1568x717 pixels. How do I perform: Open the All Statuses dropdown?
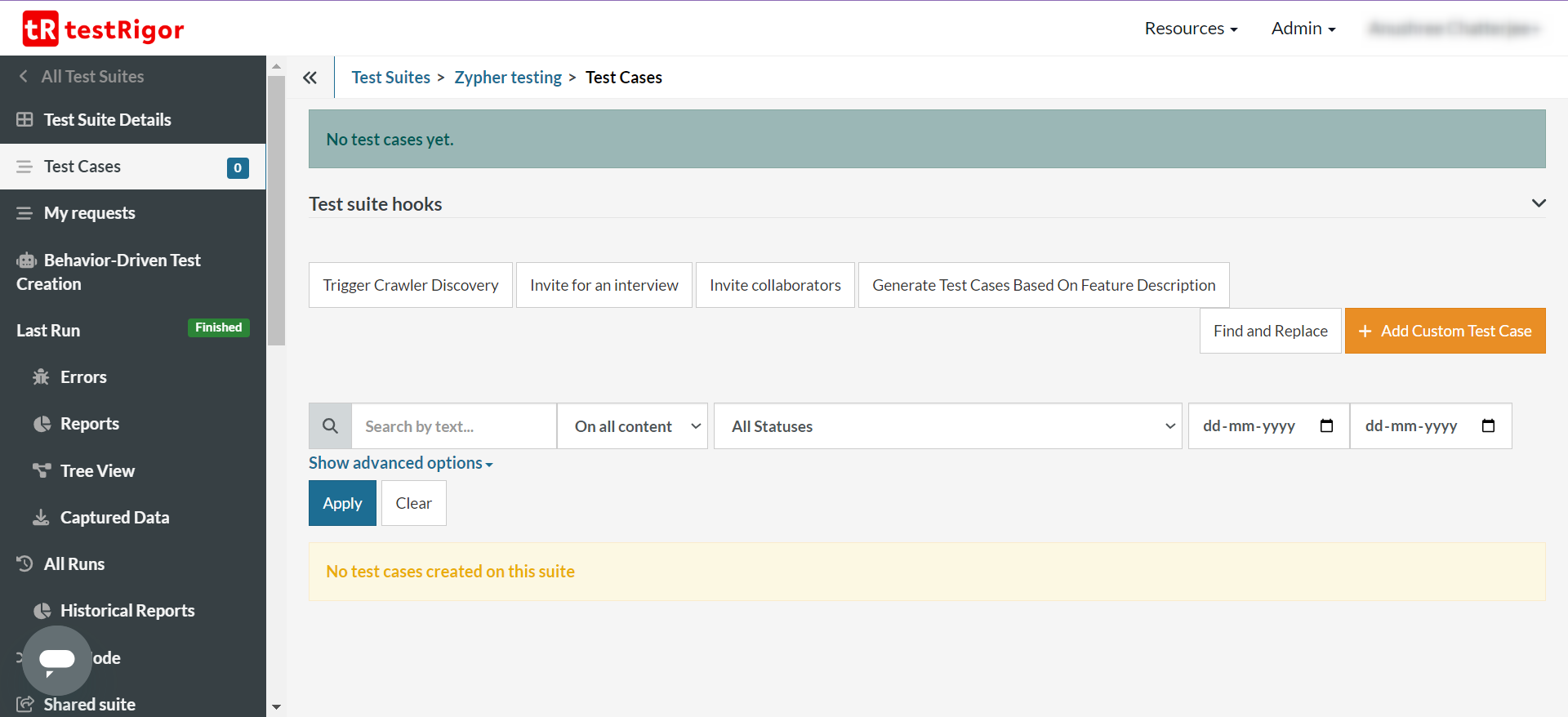pos(947,426)
